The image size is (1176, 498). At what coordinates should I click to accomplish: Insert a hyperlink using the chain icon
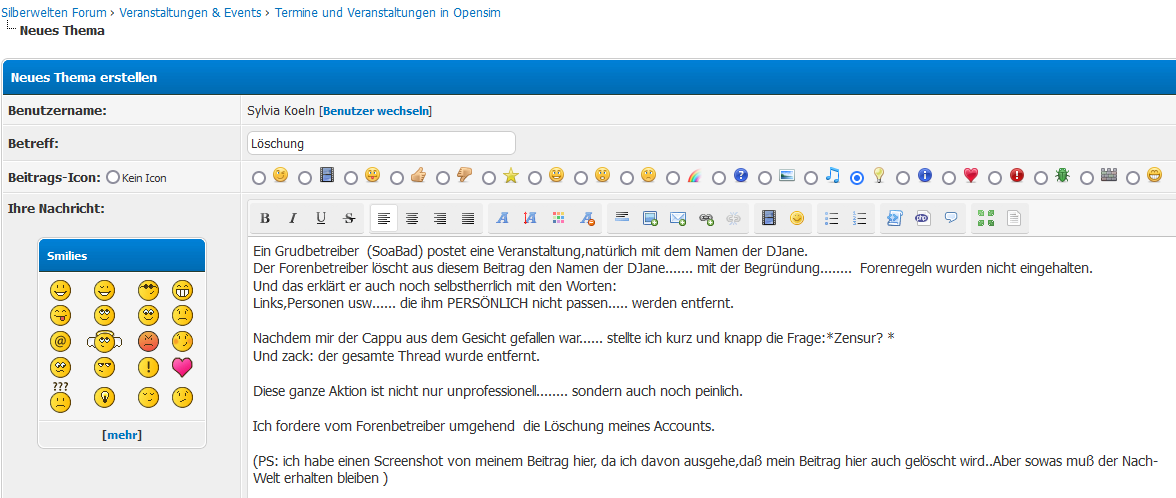click(706, 218)
